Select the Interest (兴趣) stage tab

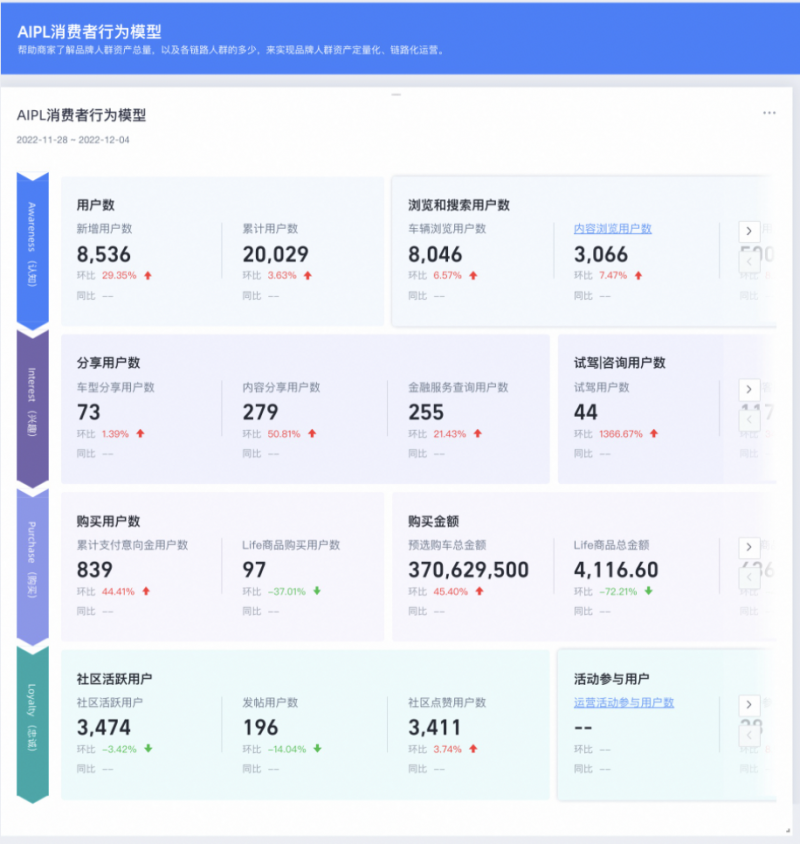click(32, 408)
